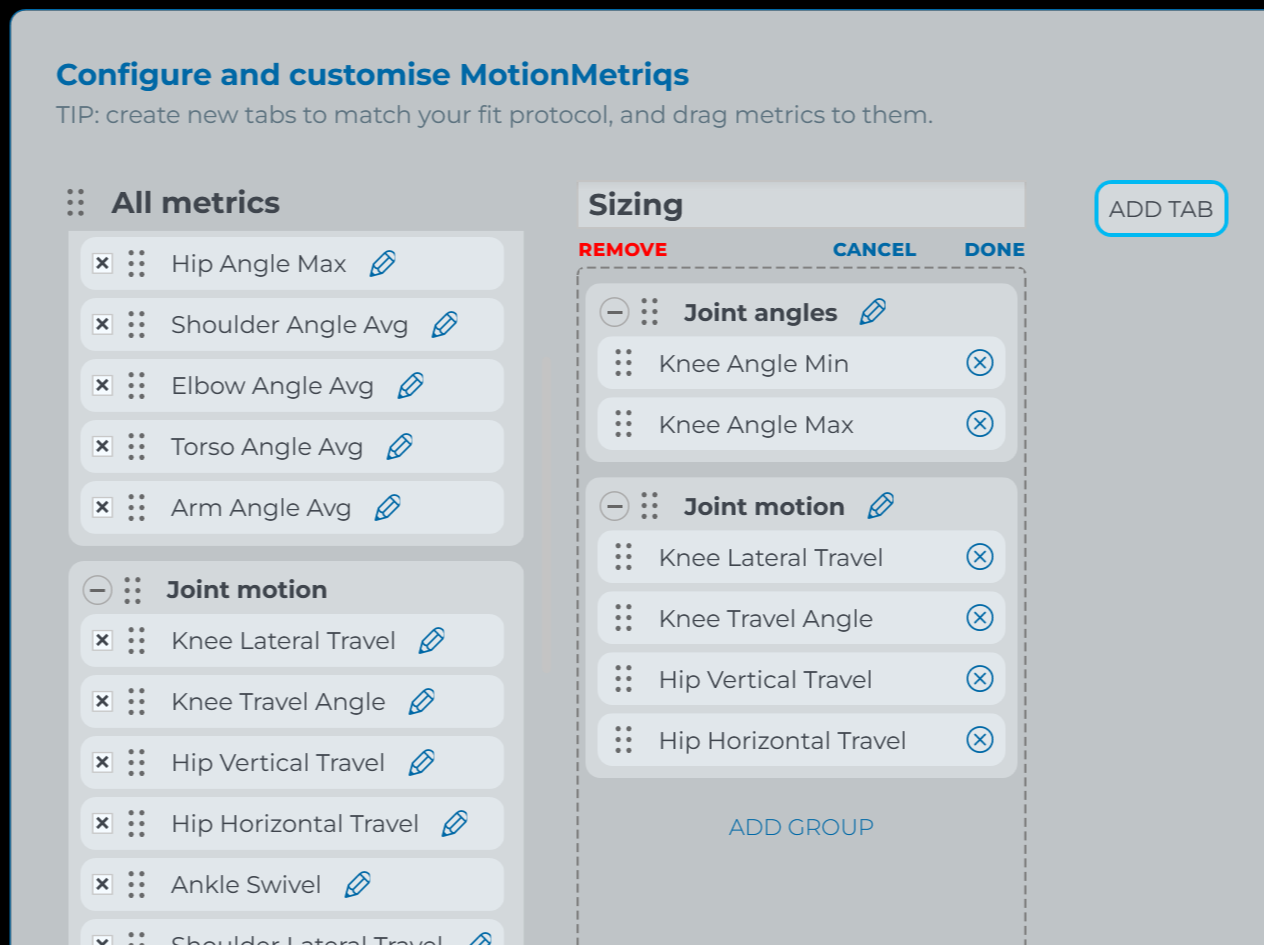
Task: Click the pencil icon beside Ankle Swivel
Action: (358, 885)
